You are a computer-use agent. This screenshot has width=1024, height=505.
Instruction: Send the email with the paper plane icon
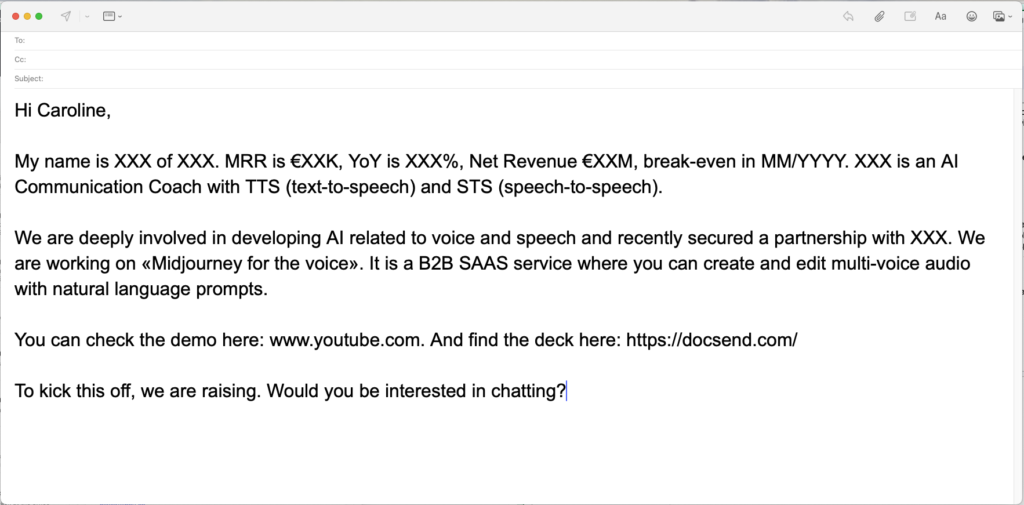[x=66, y=16]
